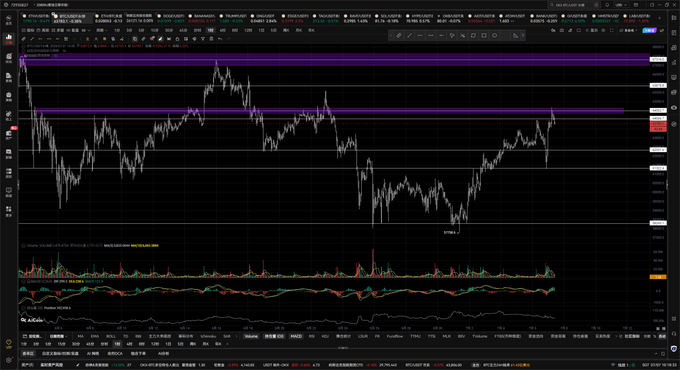This screenshot has height=370, width=680.
Task: Expand the indicator list arrow after SAR
Action: (237, 336)
